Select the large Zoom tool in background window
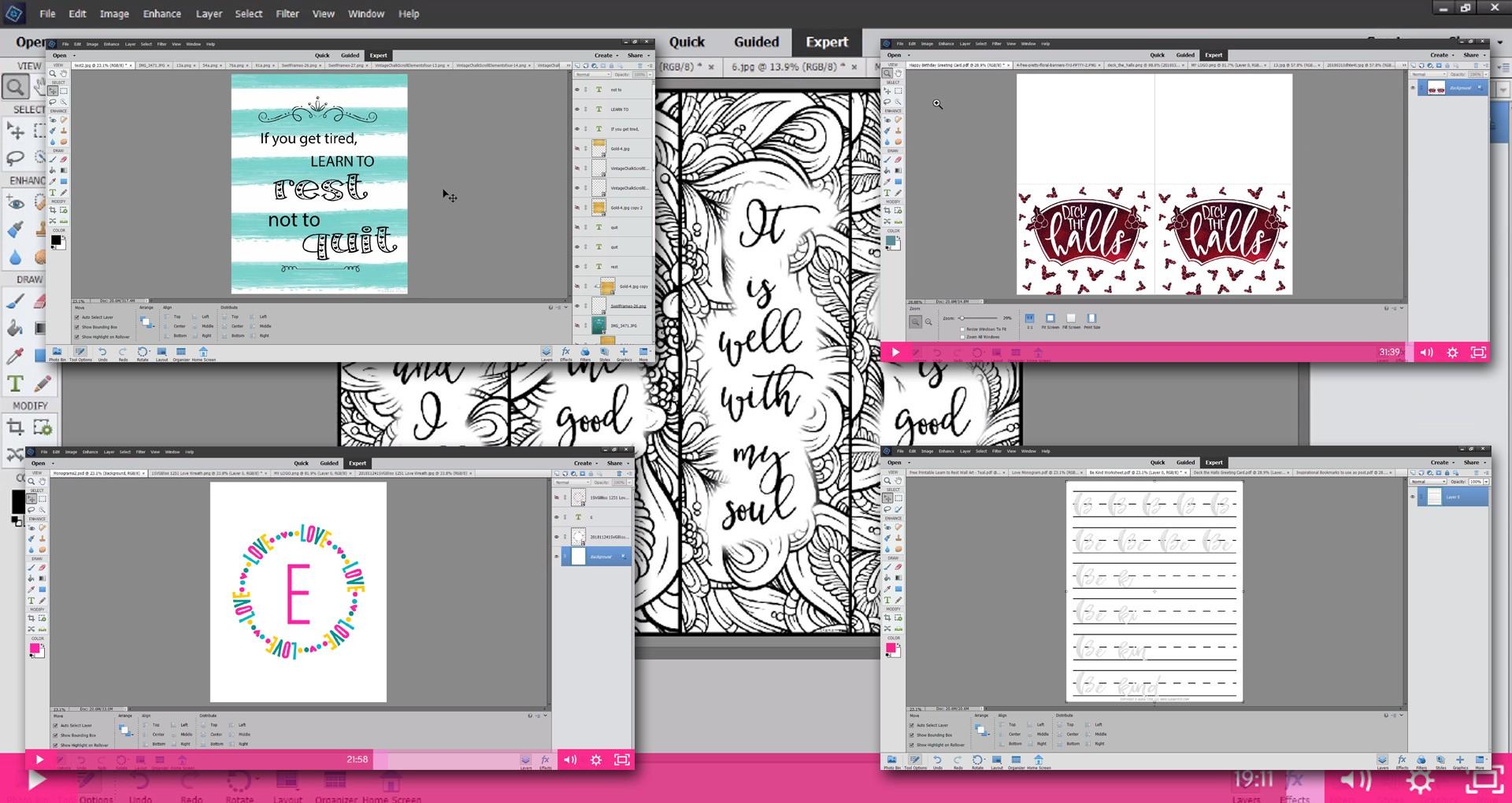Image resolution: width=1512 pixels, height=803 pixels. tap(15, 87)
